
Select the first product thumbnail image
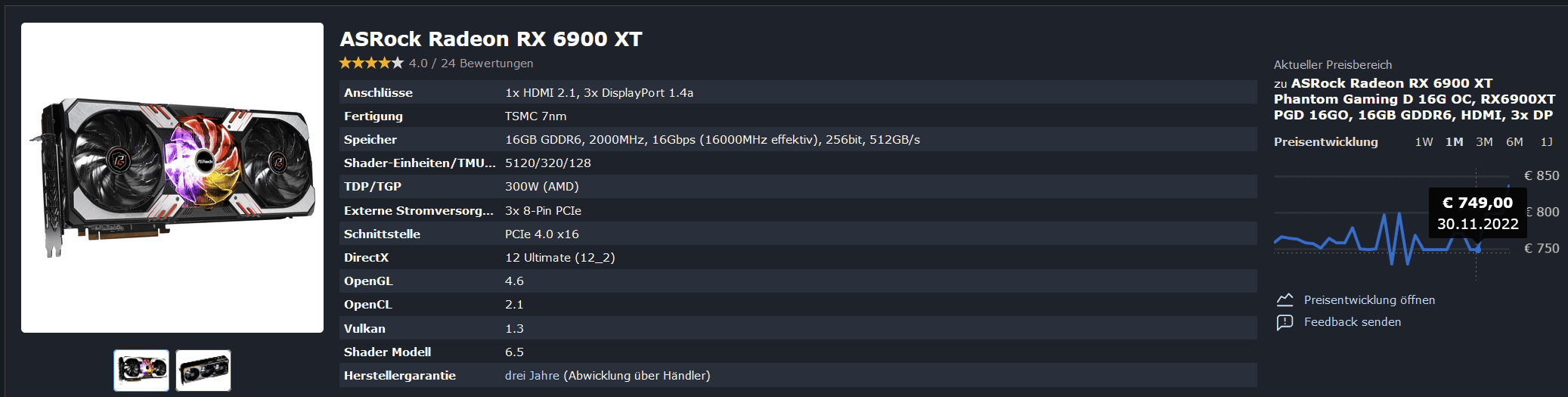tap(141, 371)
